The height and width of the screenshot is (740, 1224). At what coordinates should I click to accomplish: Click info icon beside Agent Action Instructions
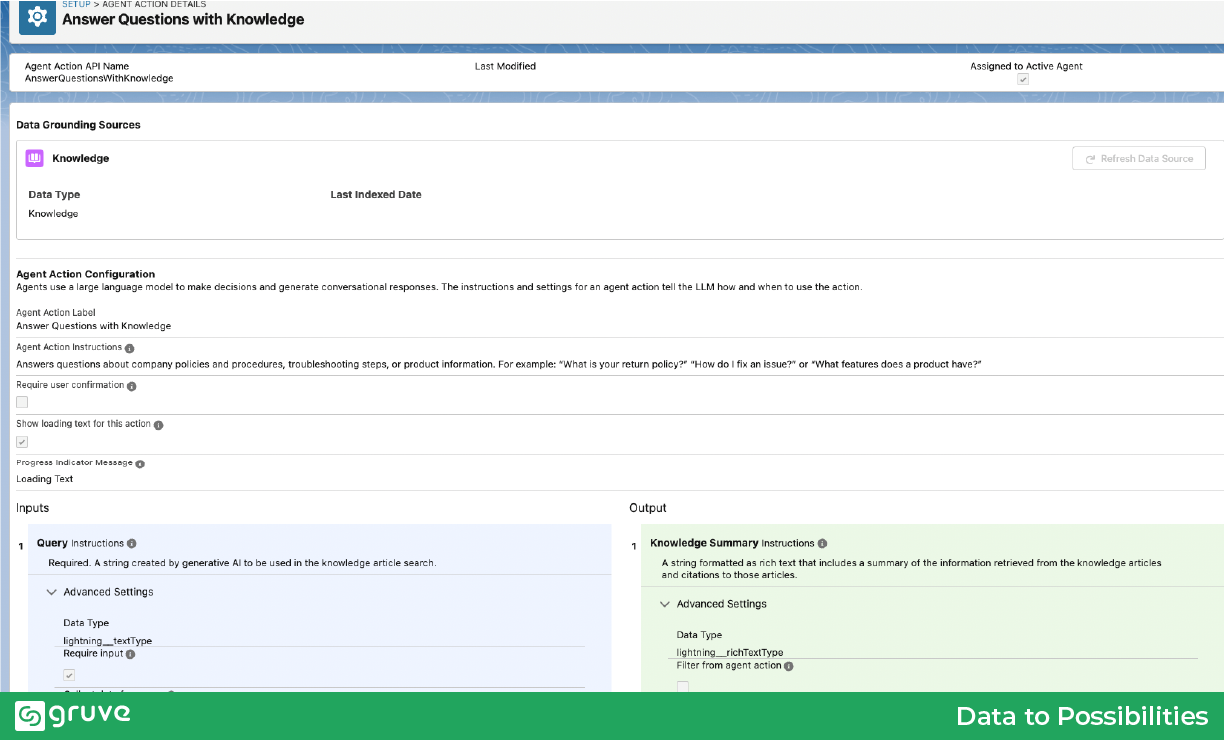129,348
